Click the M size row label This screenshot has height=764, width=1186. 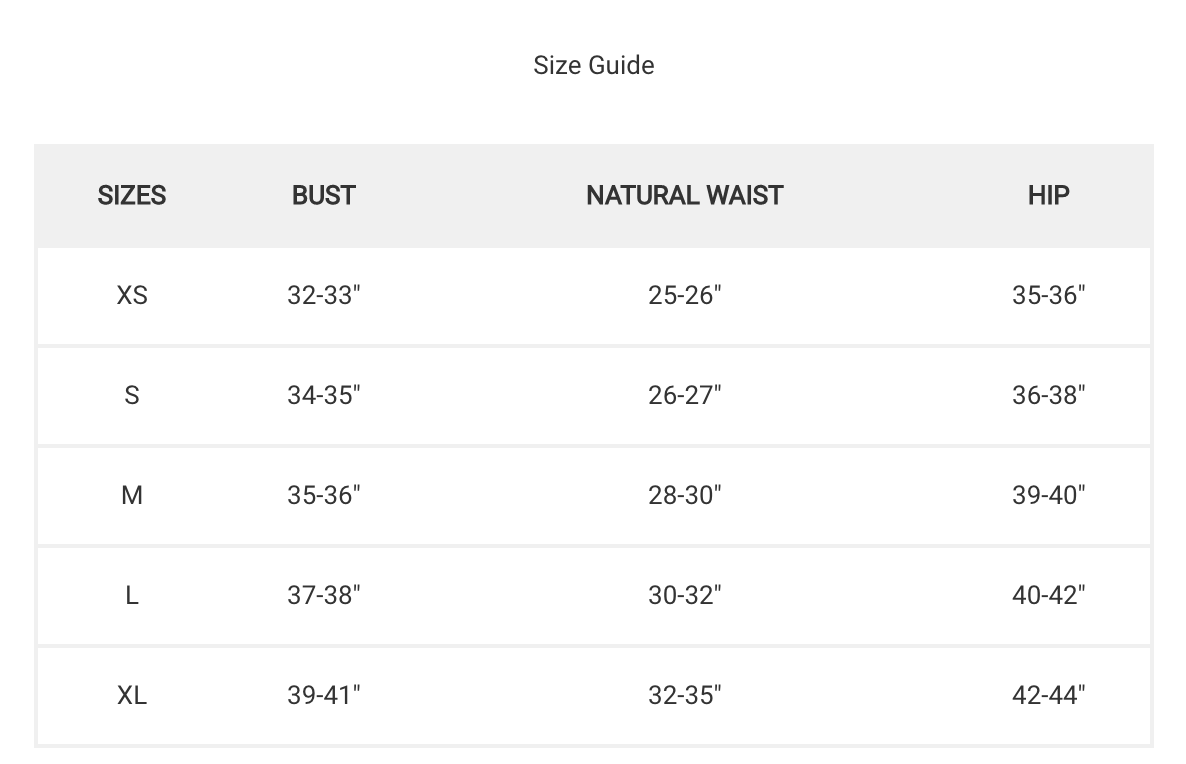pos(132,495)
